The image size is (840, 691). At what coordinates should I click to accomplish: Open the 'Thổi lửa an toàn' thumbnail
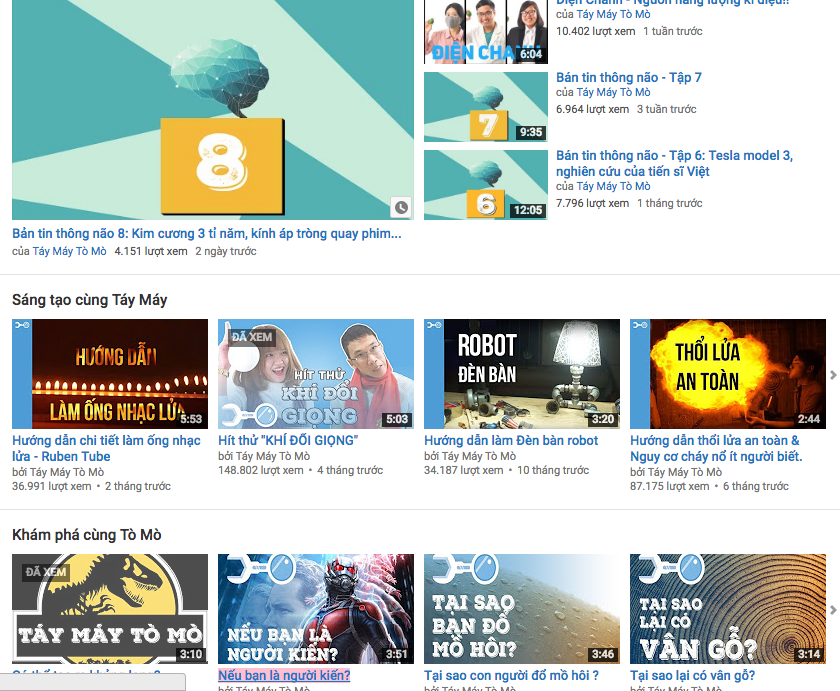728,374
